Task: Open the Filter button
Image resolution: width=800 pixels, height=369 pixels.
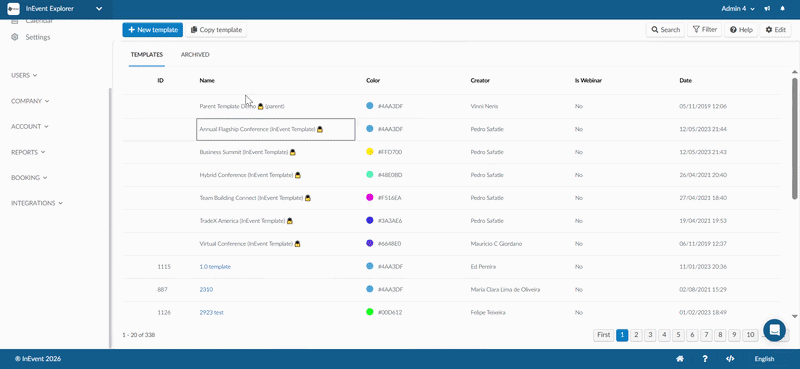Action: 704,30
